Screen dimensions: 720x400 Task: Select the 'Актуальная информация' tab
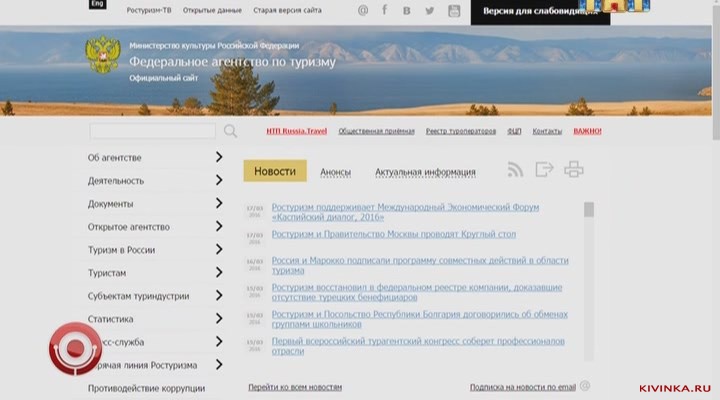pos(425,172)
